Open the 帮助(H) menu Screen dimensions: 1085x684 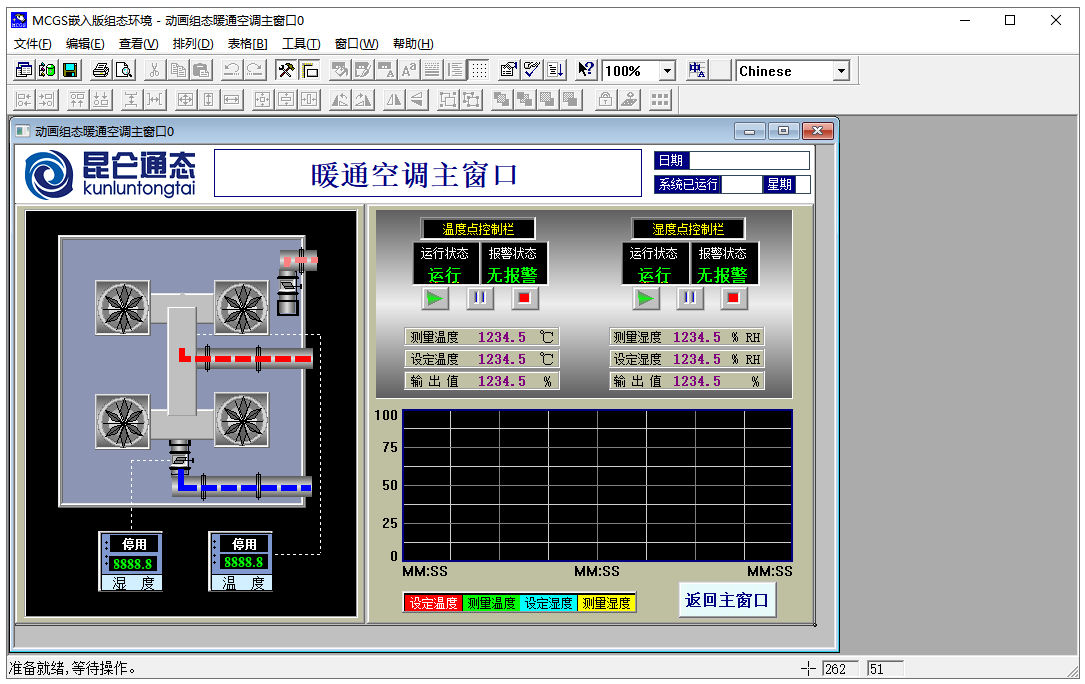tap(413, 44)
